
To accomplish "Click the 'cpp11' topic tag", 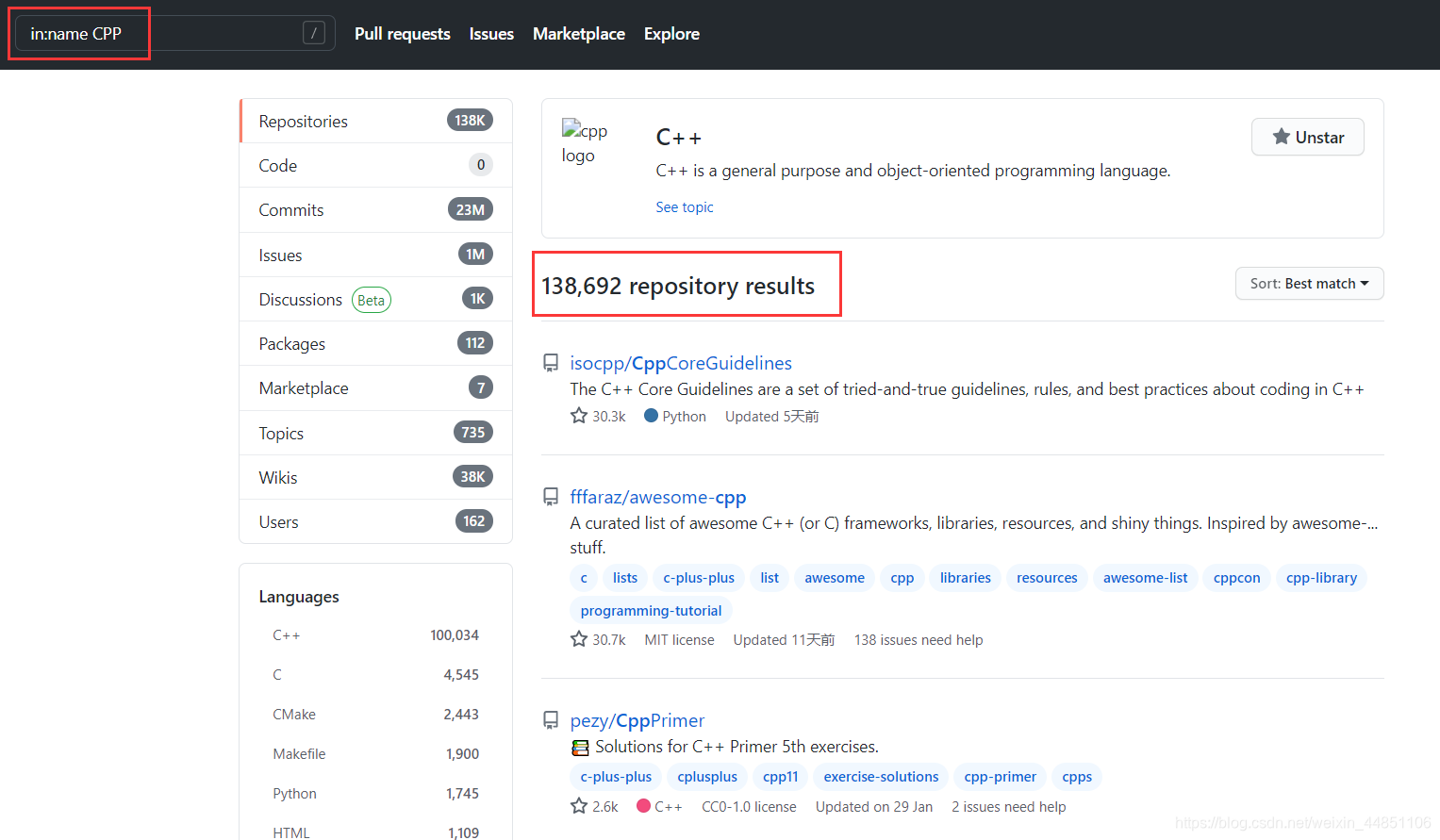I will point(781,777).
